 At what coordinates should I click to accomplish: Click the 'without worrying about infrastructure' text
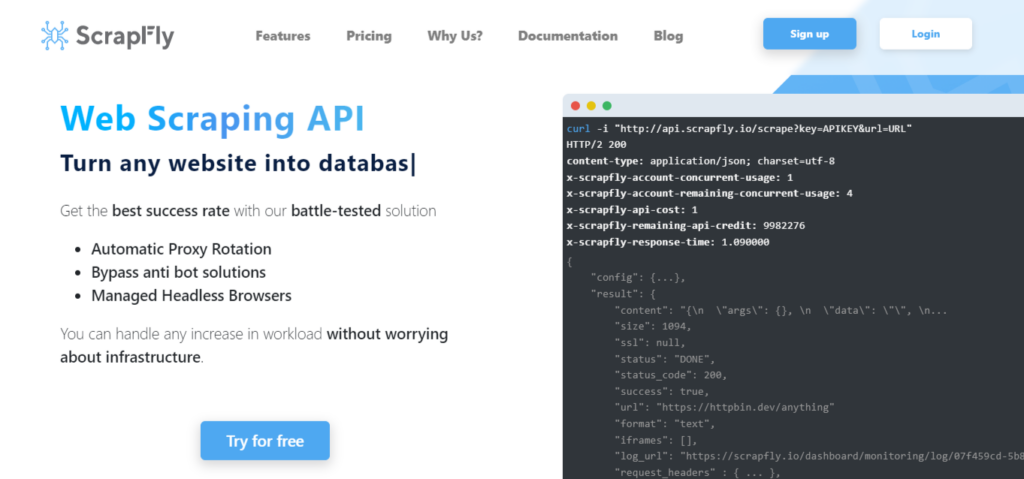click(x=254, y=346)
